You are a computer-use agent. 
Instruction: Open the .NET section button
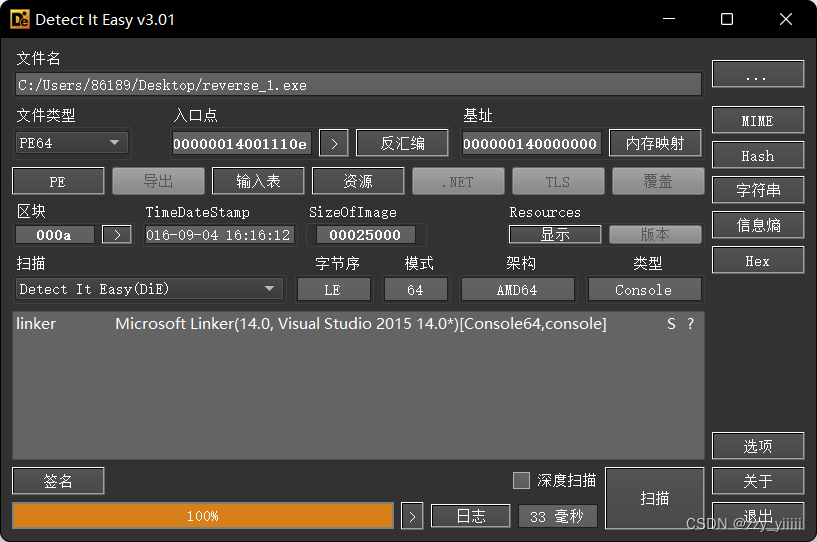pyautogui.click(x=458, y=181)
